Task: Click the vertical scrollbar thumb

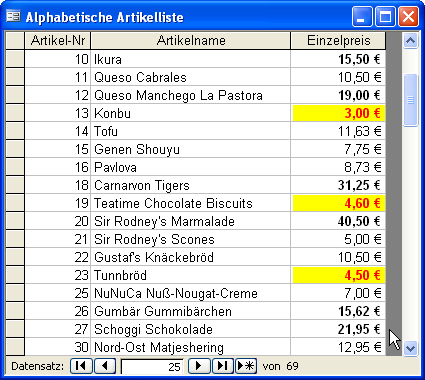Action: coord(410,100)
